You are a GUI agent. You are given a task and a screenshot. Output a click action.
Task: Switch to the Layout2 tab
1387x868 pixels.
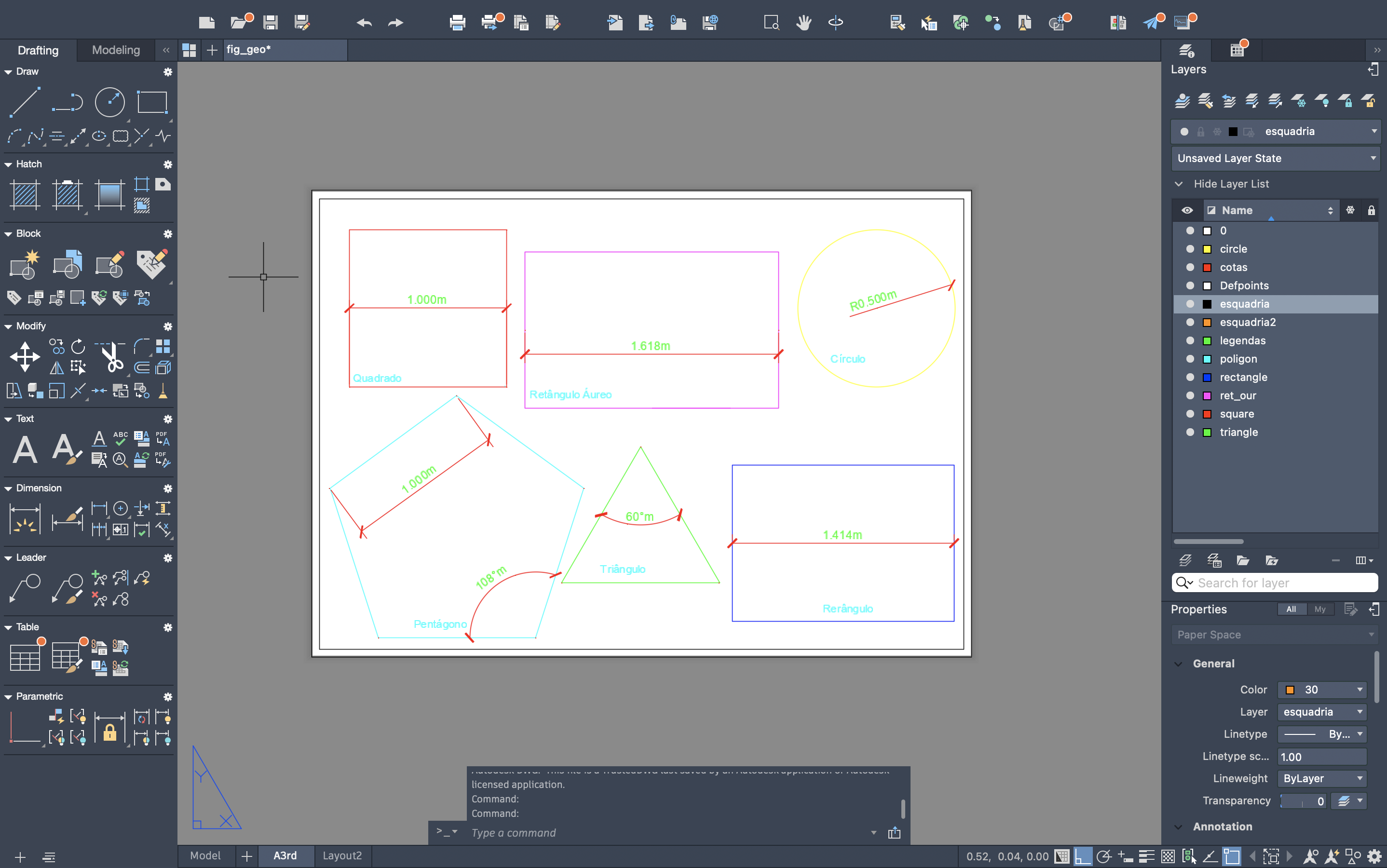tap(342, 855)
